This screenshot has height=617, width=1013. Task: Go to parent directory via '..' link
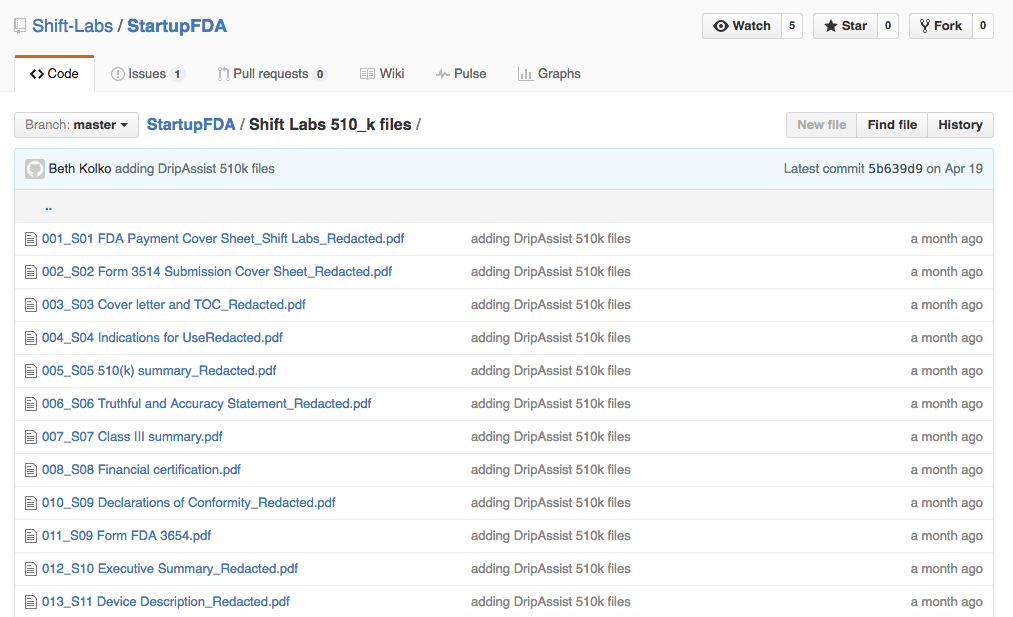point(48,207)
